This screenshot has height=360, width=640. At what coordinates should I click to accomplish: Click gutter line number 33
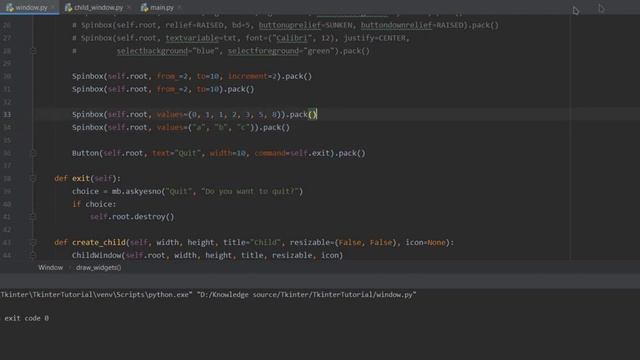point(7,115)
